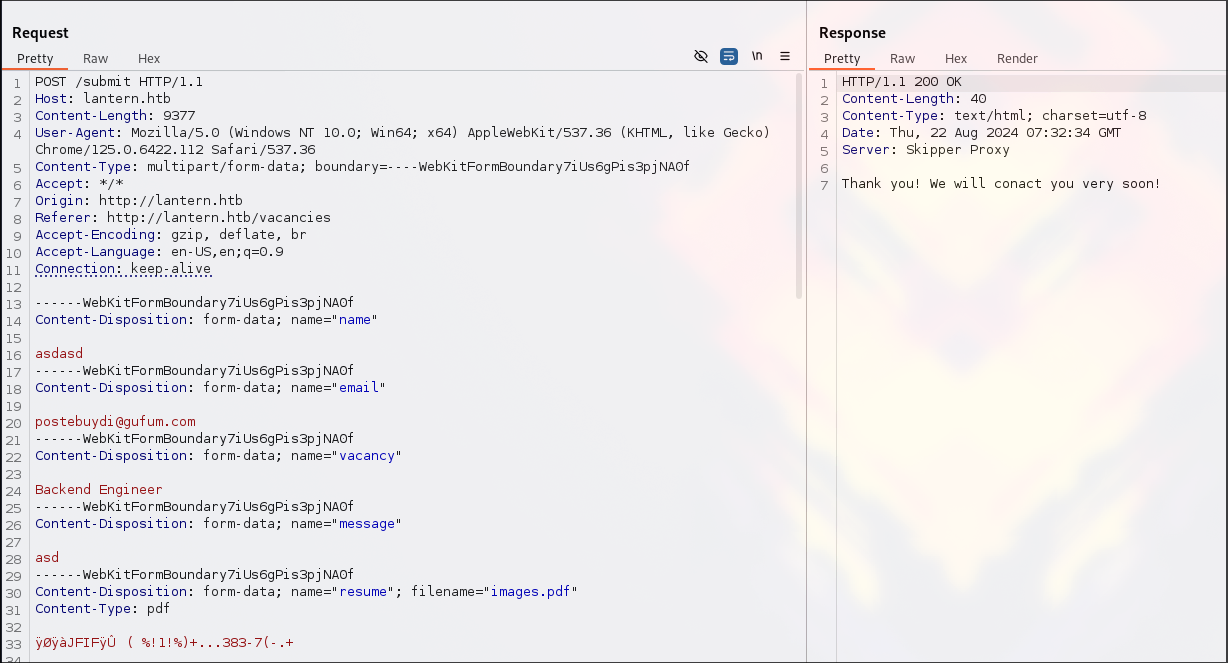Select the Request Pretty tab
The height and width of the screenshot is (663, 1228).
coord(35,59)
